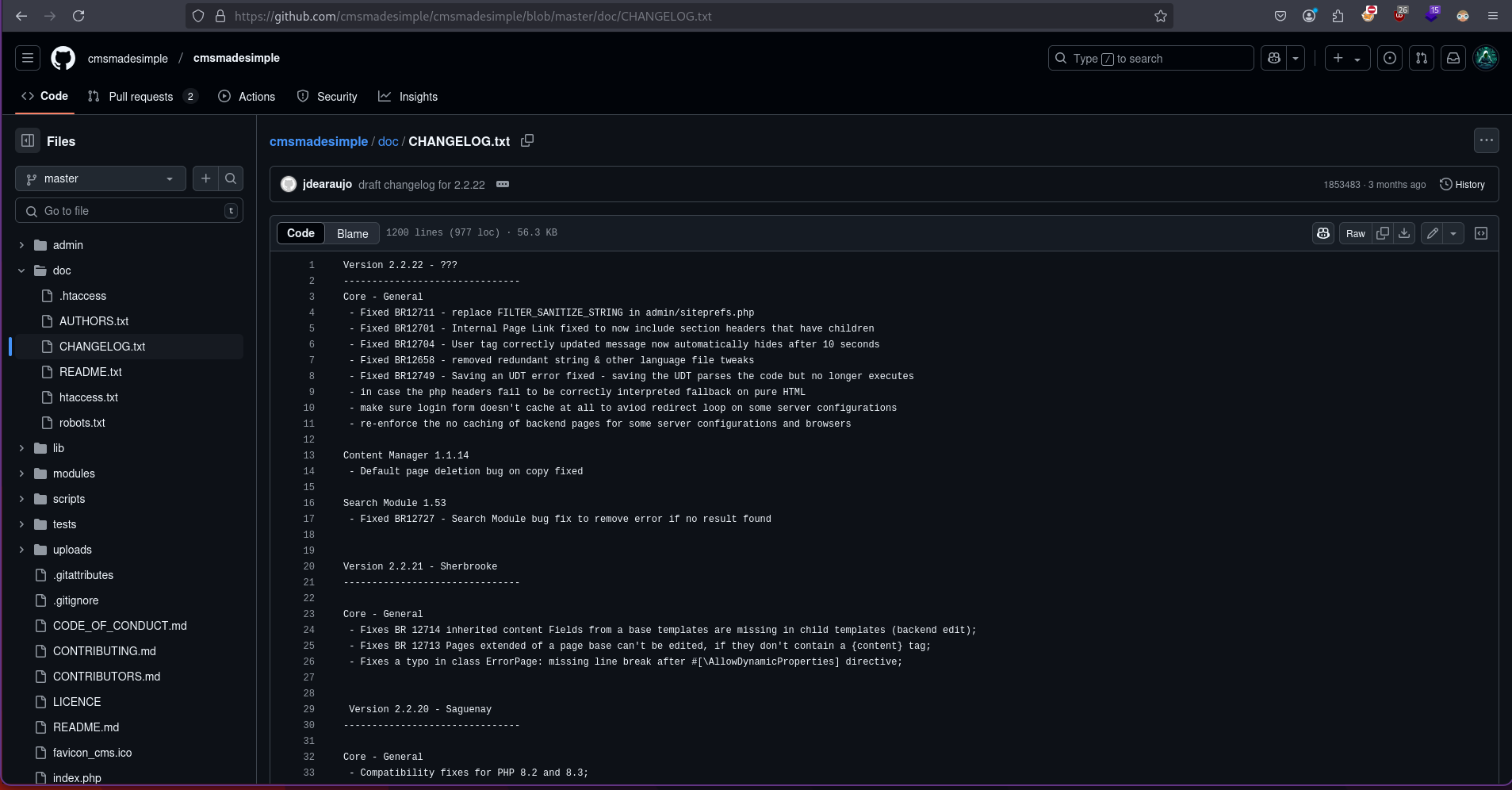Open Copilot chat icon in file toolbar

point(1323,233)
